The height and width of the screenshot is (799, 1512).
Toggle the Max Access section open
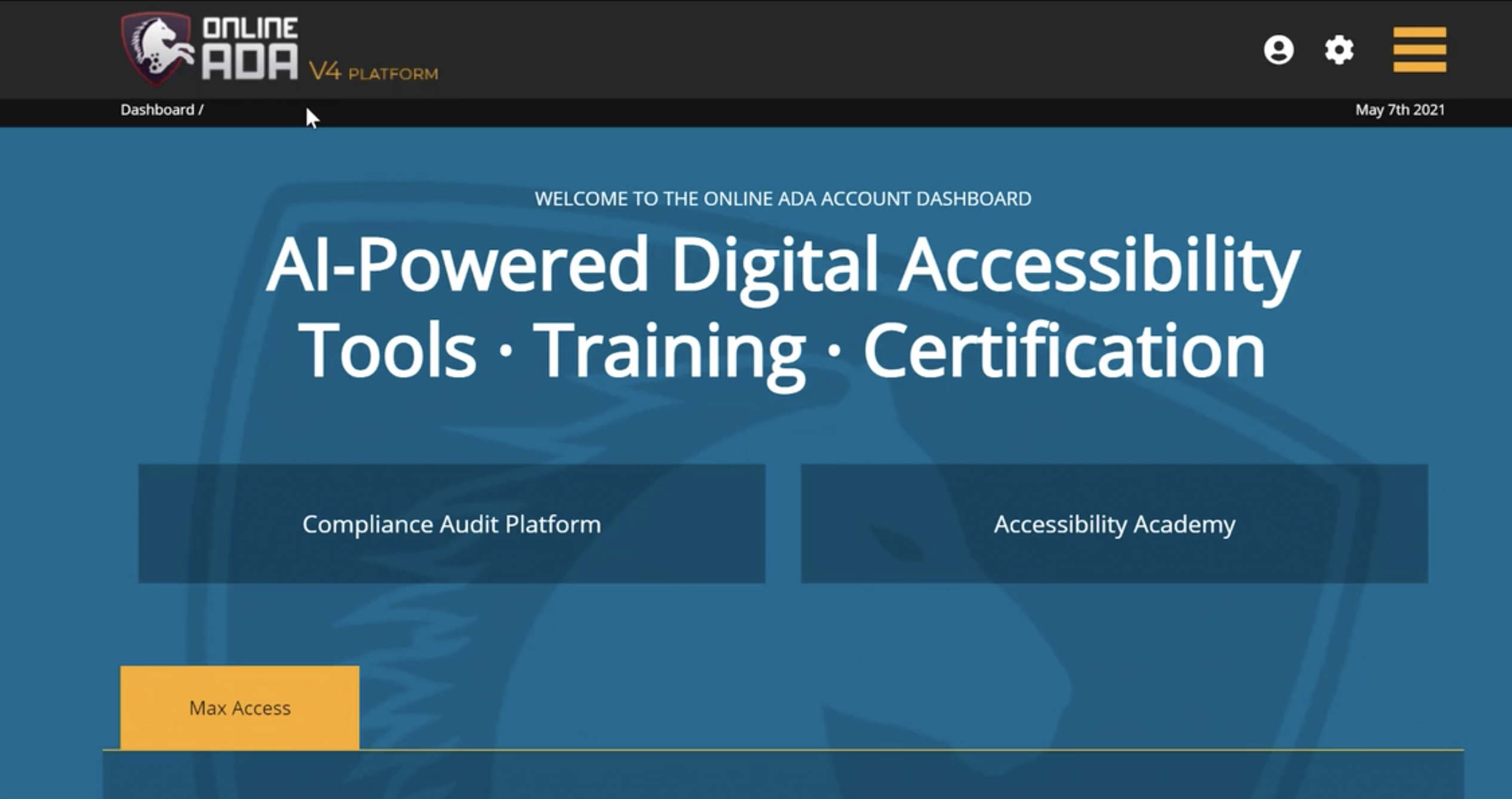240,708
